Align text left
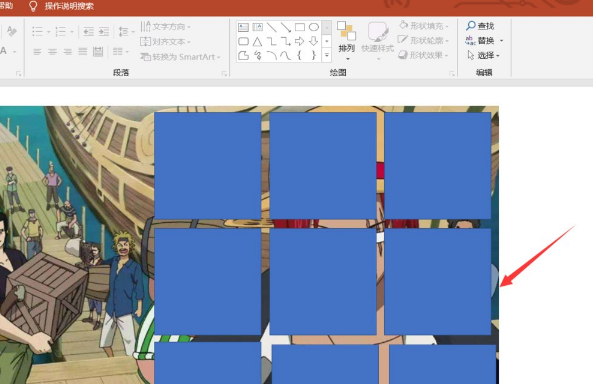This screenshot has height=384, width=596. click(x=37, y=52)
